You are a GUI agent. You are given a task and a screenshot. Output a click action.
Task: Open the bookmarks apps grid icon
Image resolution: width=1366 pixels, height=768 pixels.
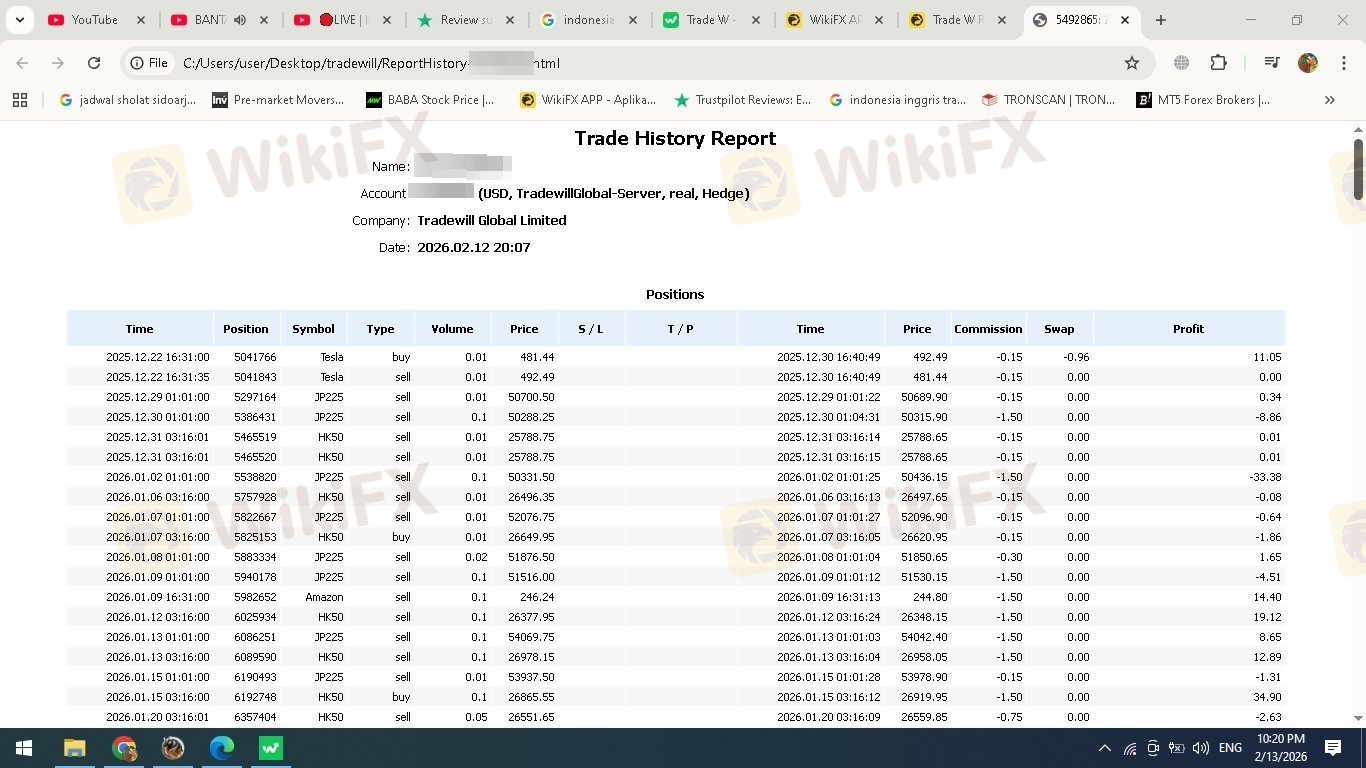click(20, 100)
